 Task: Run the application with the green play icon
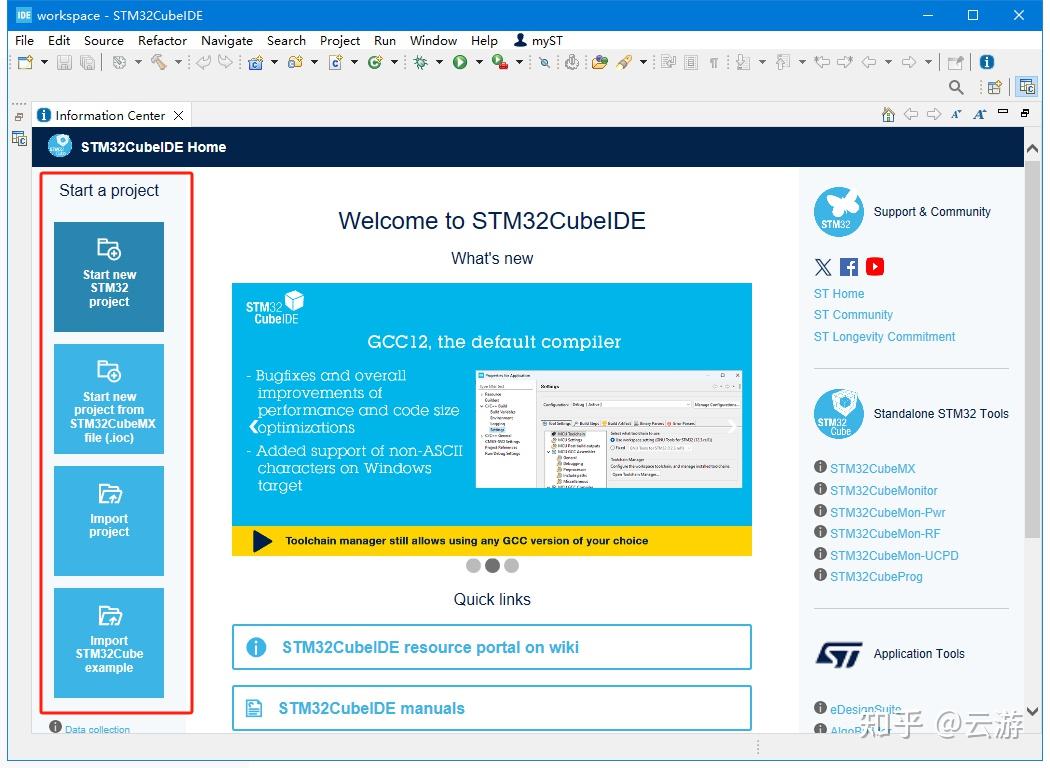coord(460,62)
